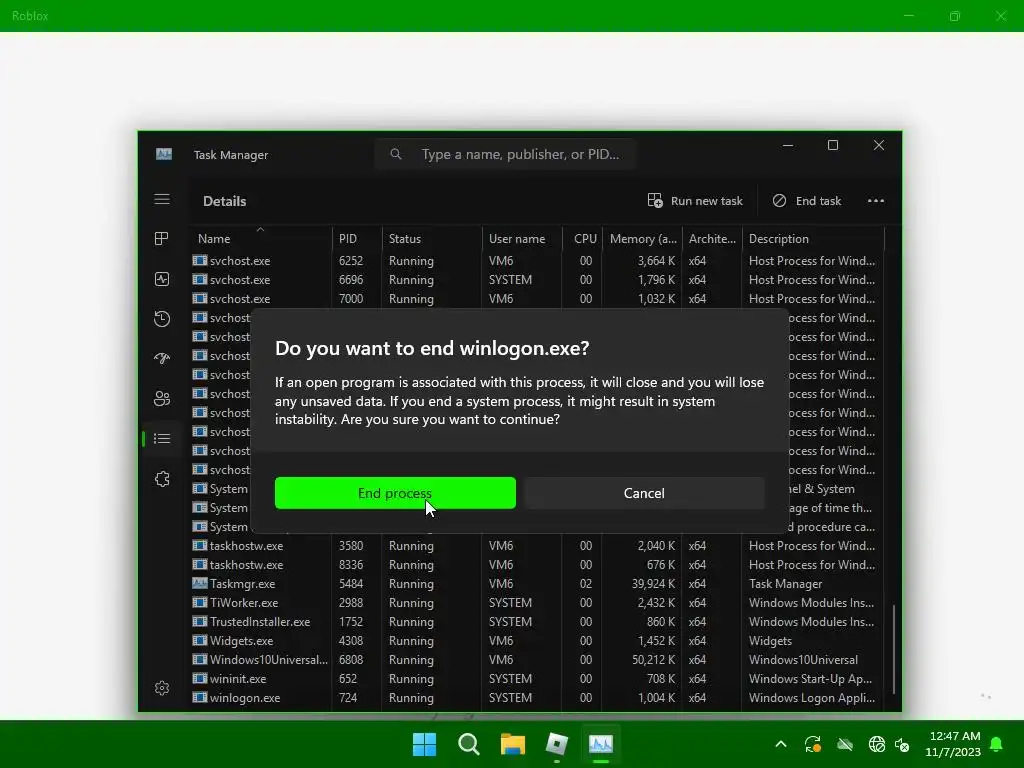Open Windows Start menu
Screen dimensions: 1024x768
click(x=424, y=744)
